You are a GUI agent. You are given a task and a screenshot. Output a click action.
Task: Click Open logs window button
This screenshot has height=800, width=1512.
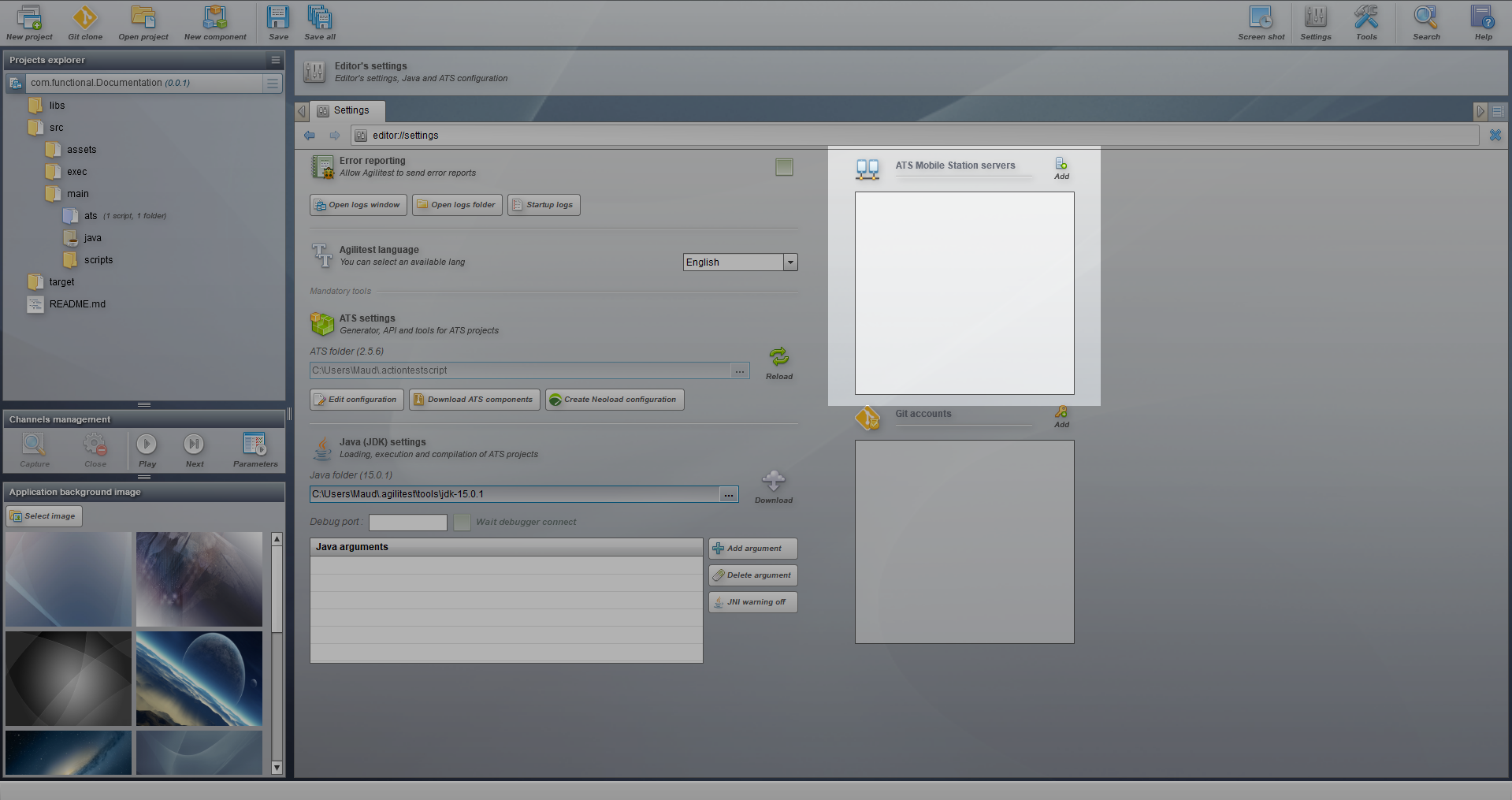tap(358, 205)
